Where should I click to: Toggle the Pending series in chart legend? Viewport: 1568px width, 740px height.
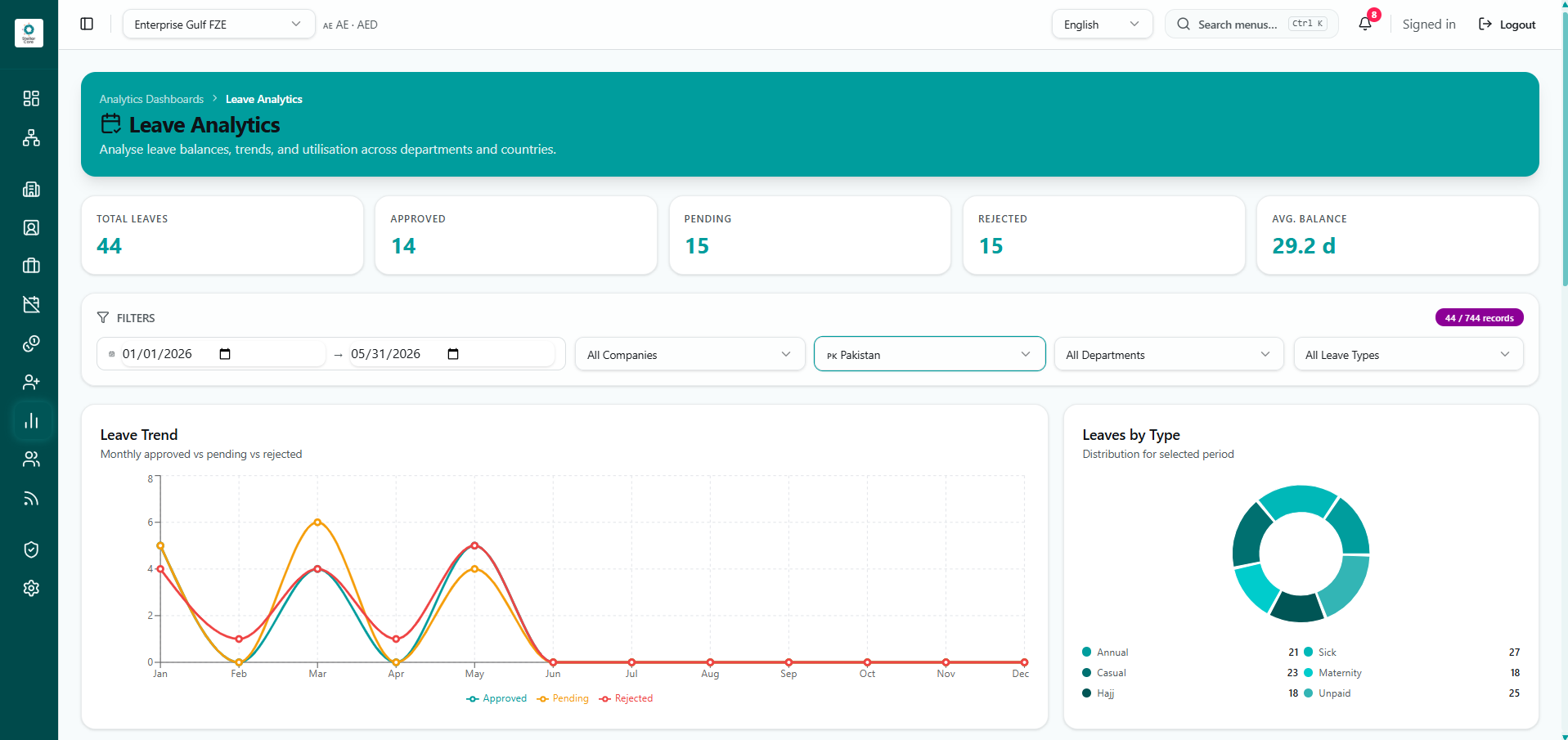pyautogui.click(x=563, y=698)
